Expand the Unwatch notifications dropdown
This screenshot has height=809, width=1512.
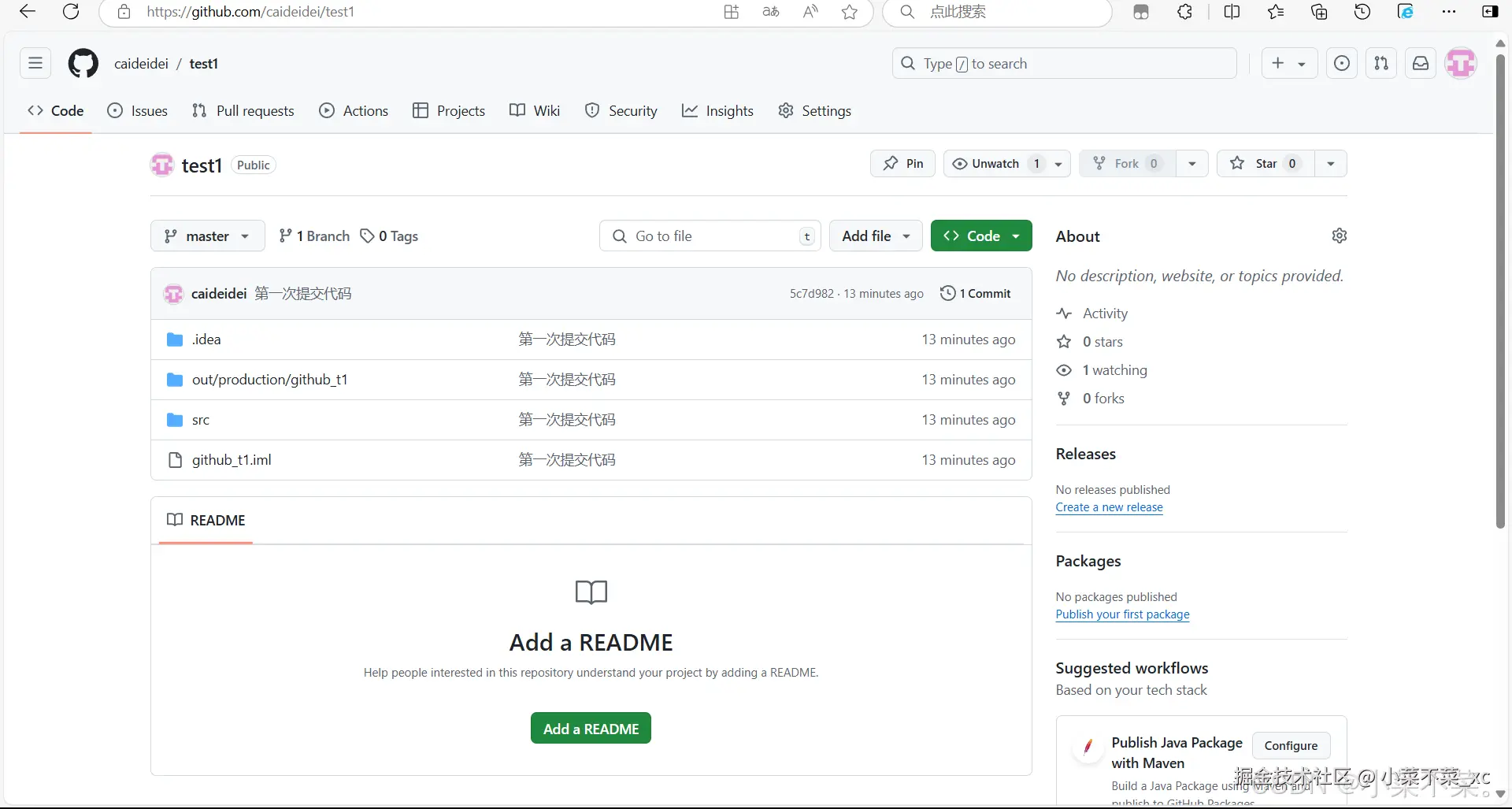coord(1058,164)
